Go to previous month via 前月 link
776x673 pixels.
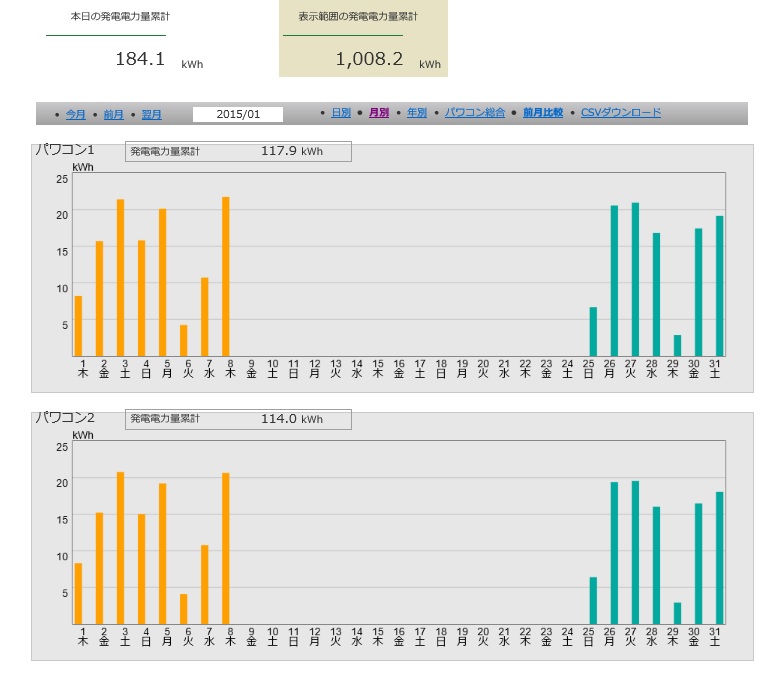[x=113, y=114]
